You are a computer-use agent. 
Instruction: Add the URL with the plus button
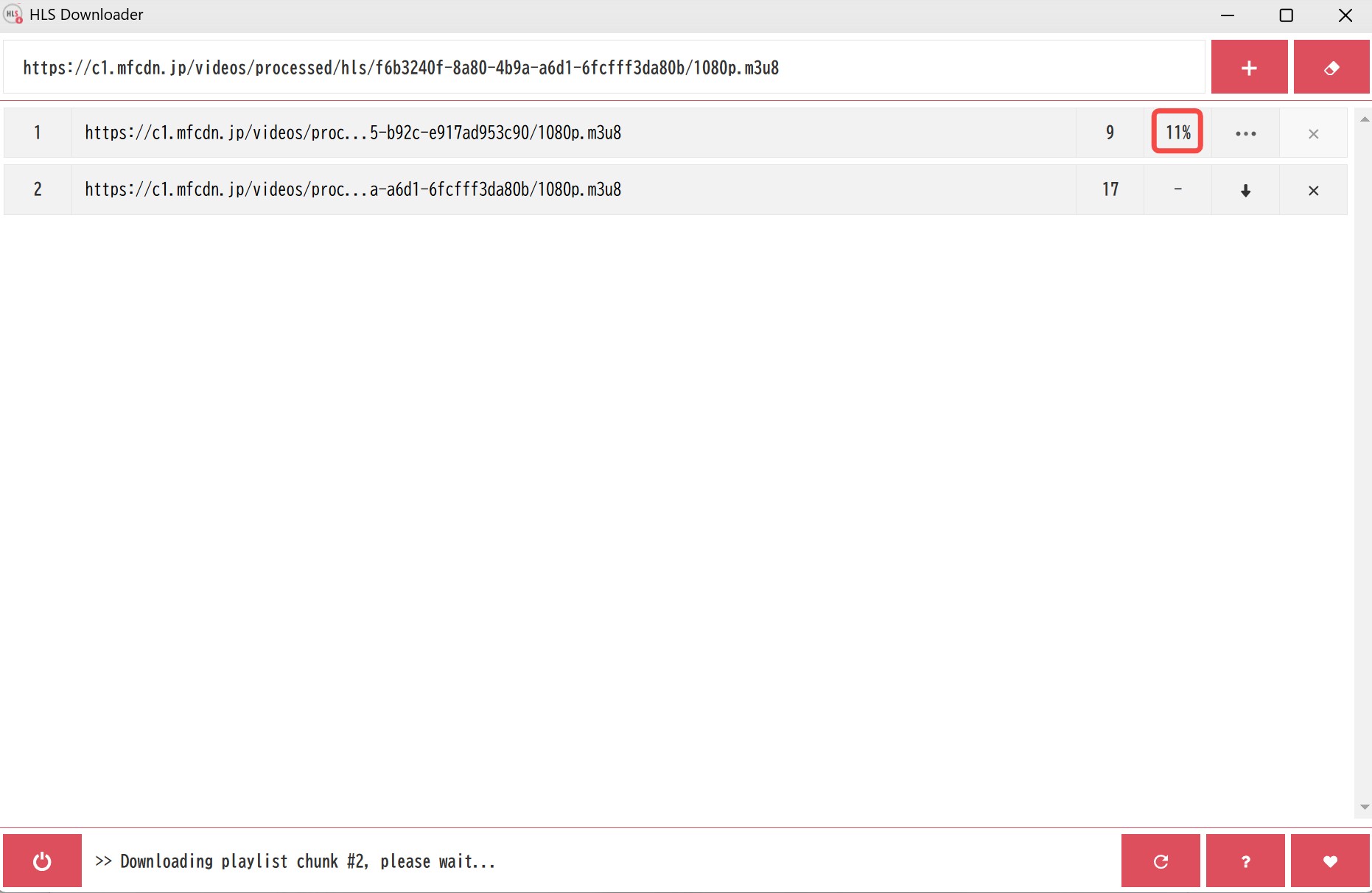(1249, 68)
